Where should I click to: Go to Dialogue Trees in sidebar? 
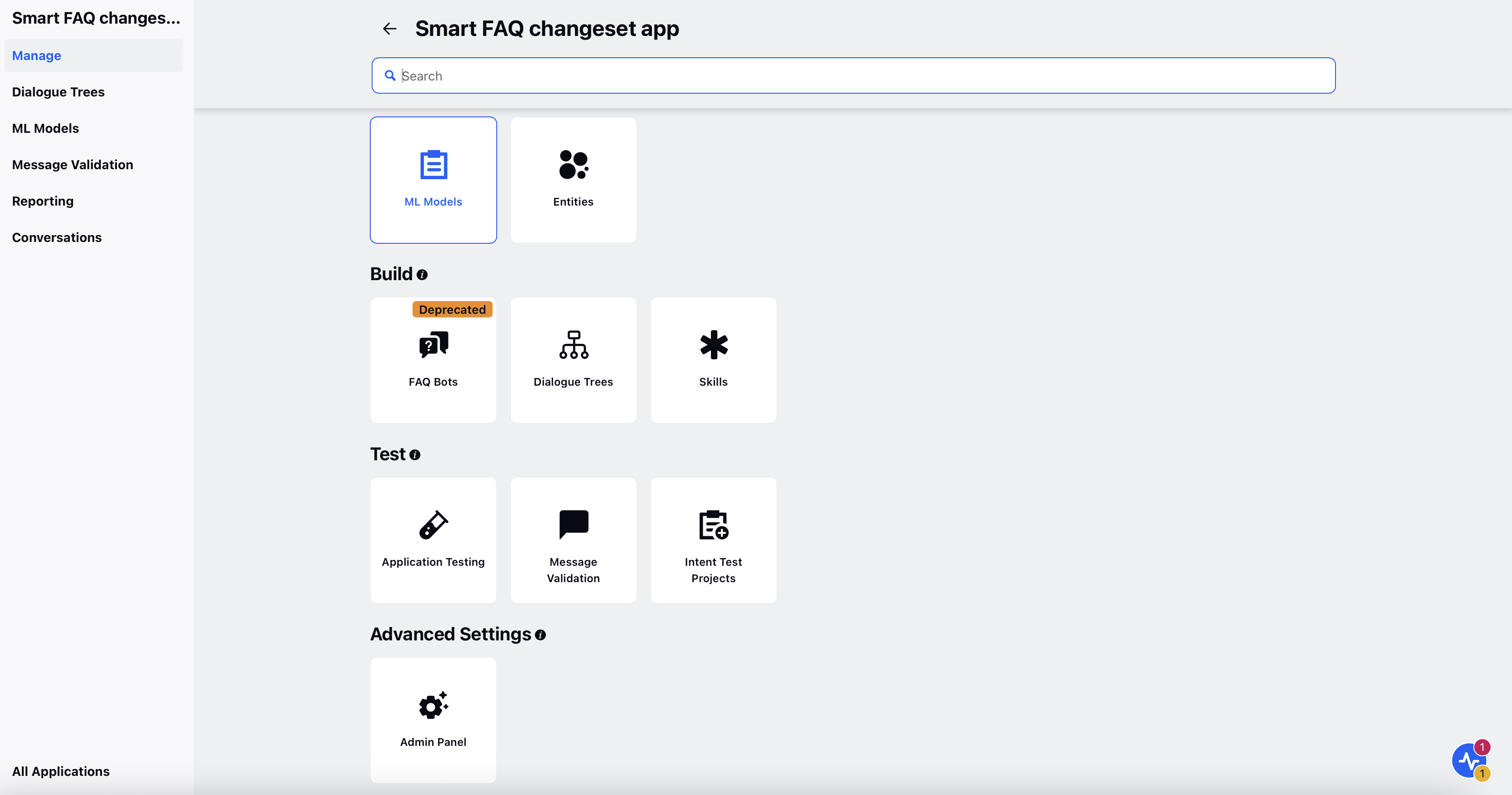tap(58, 92)
